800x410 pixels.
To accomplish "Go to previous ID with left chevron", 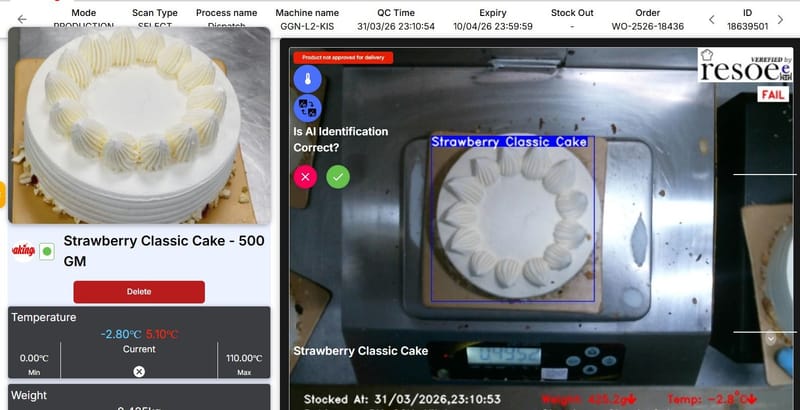I will tap(712, 19).
